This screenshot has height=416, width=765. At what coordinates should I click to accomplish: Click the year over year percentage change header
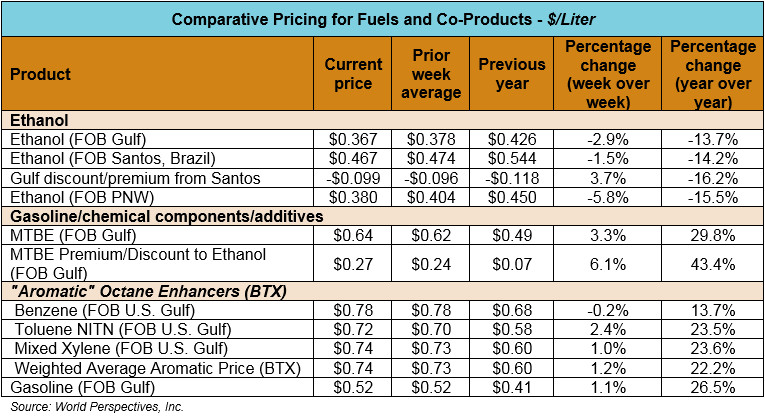pyautogui.click(x=711, y=74)
